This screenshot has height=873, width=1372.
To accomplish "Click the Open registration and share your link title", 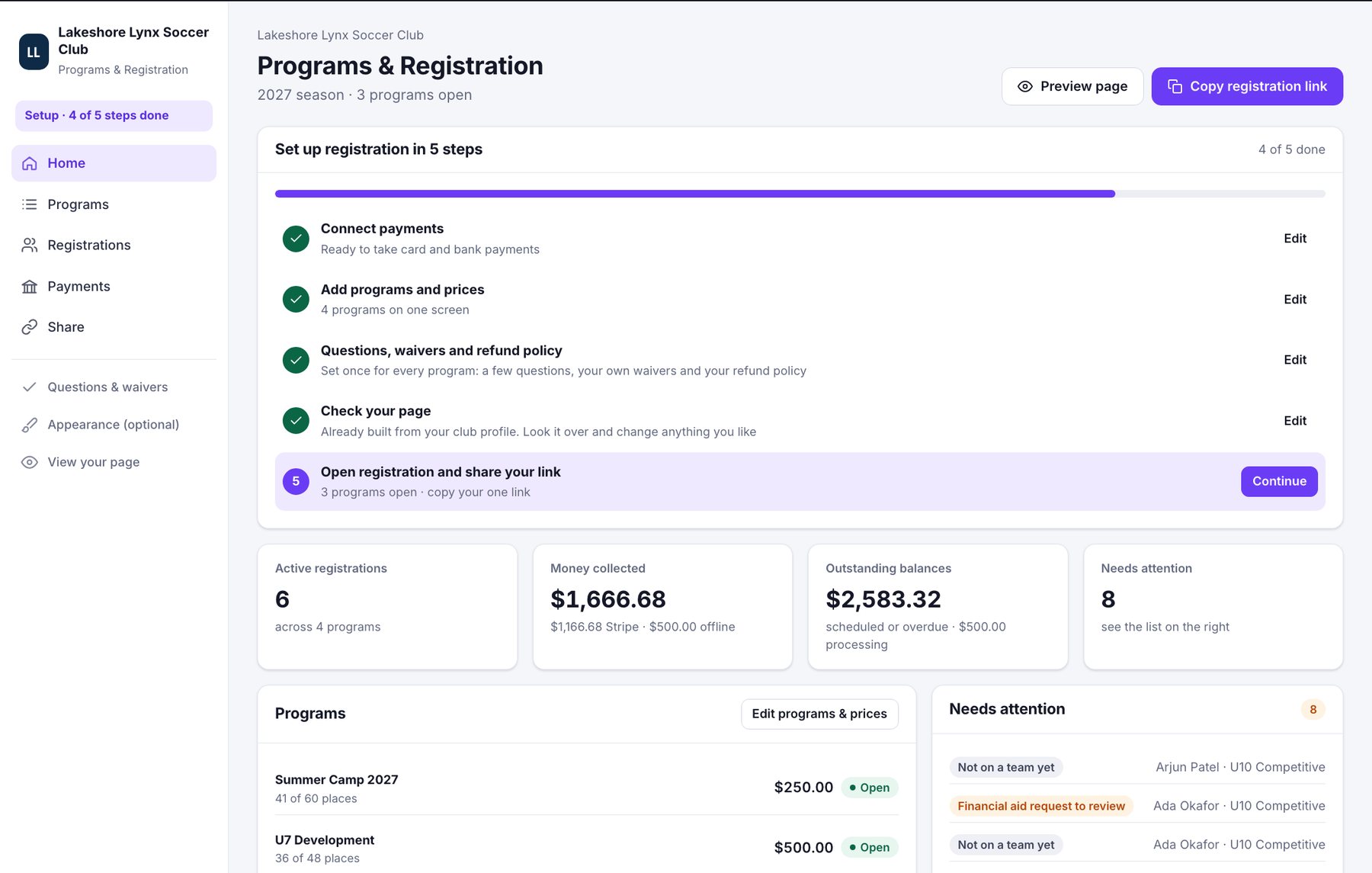I will 441,472.
